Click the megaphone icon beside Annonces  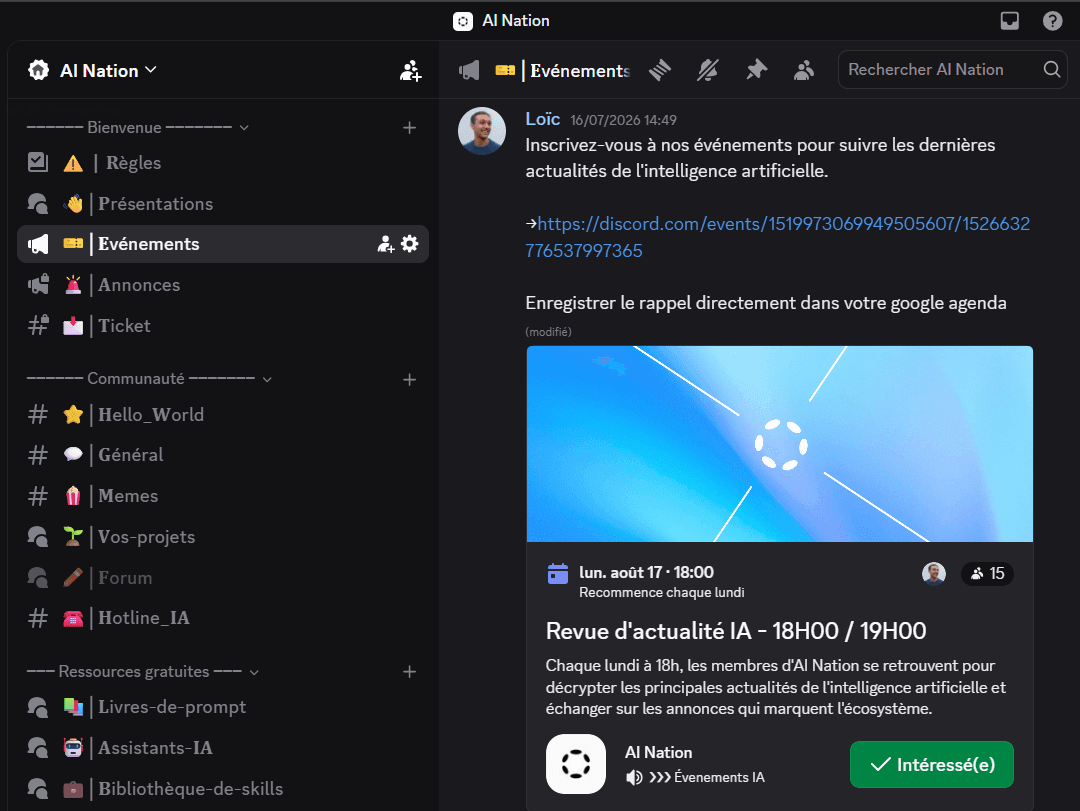(x=39, y=285)
